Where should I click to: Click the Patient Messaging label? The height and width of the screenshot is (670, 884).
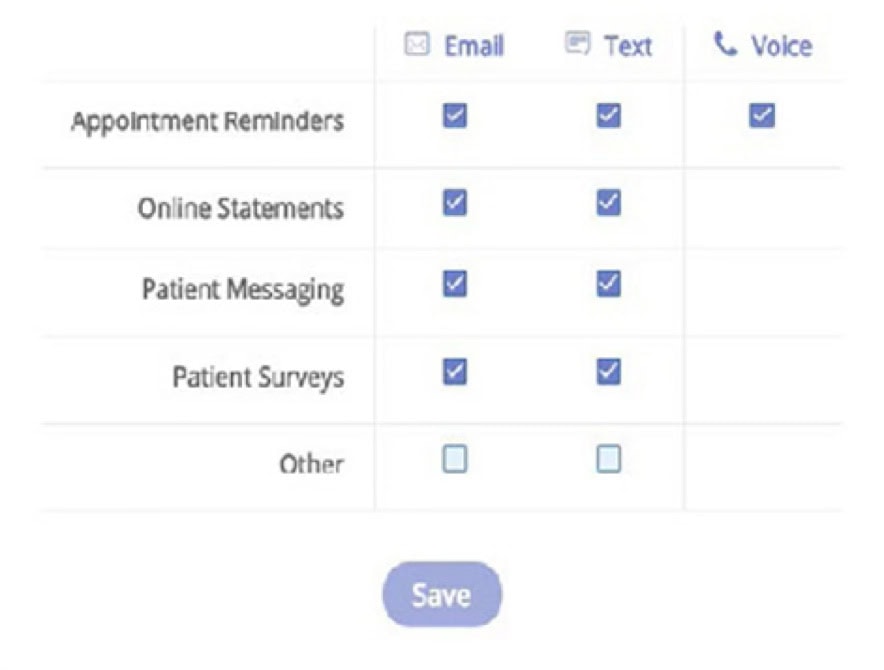243,290
